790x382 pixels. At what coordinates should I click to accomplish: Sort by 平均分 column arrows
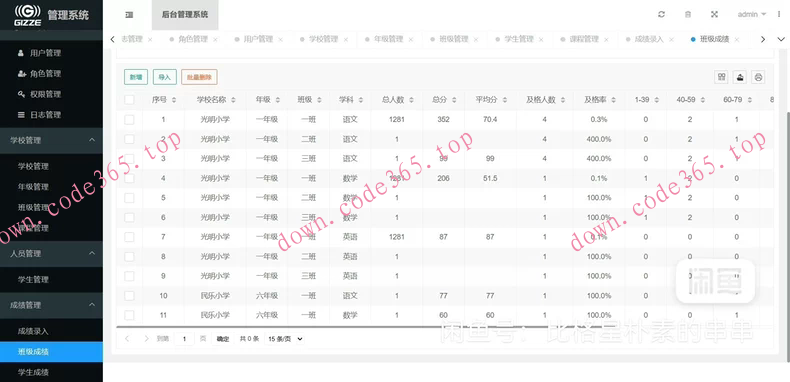(505, 100)
